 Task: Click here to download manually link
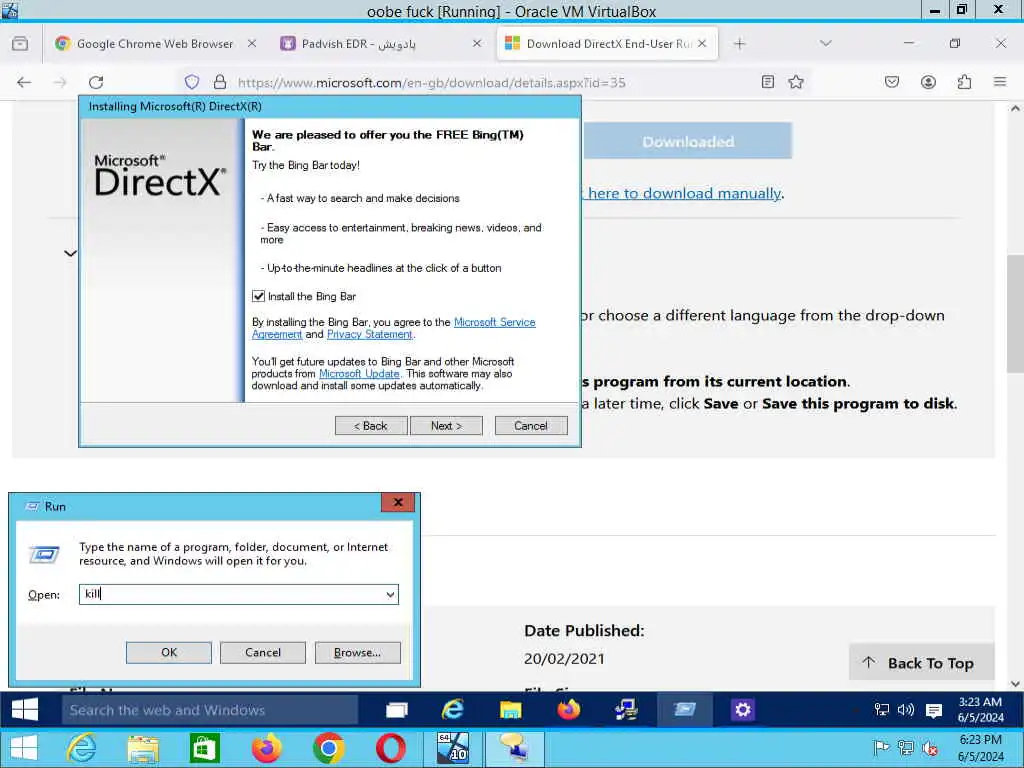684,193
